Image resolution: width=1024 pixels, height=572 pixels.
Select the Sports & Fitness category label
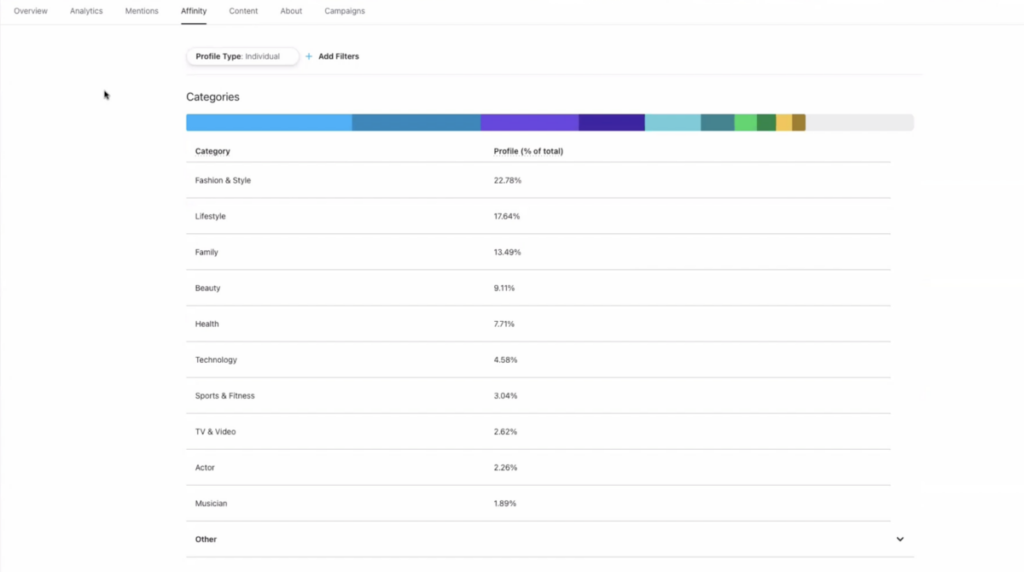pyautogui.click(x=225, y=396)
